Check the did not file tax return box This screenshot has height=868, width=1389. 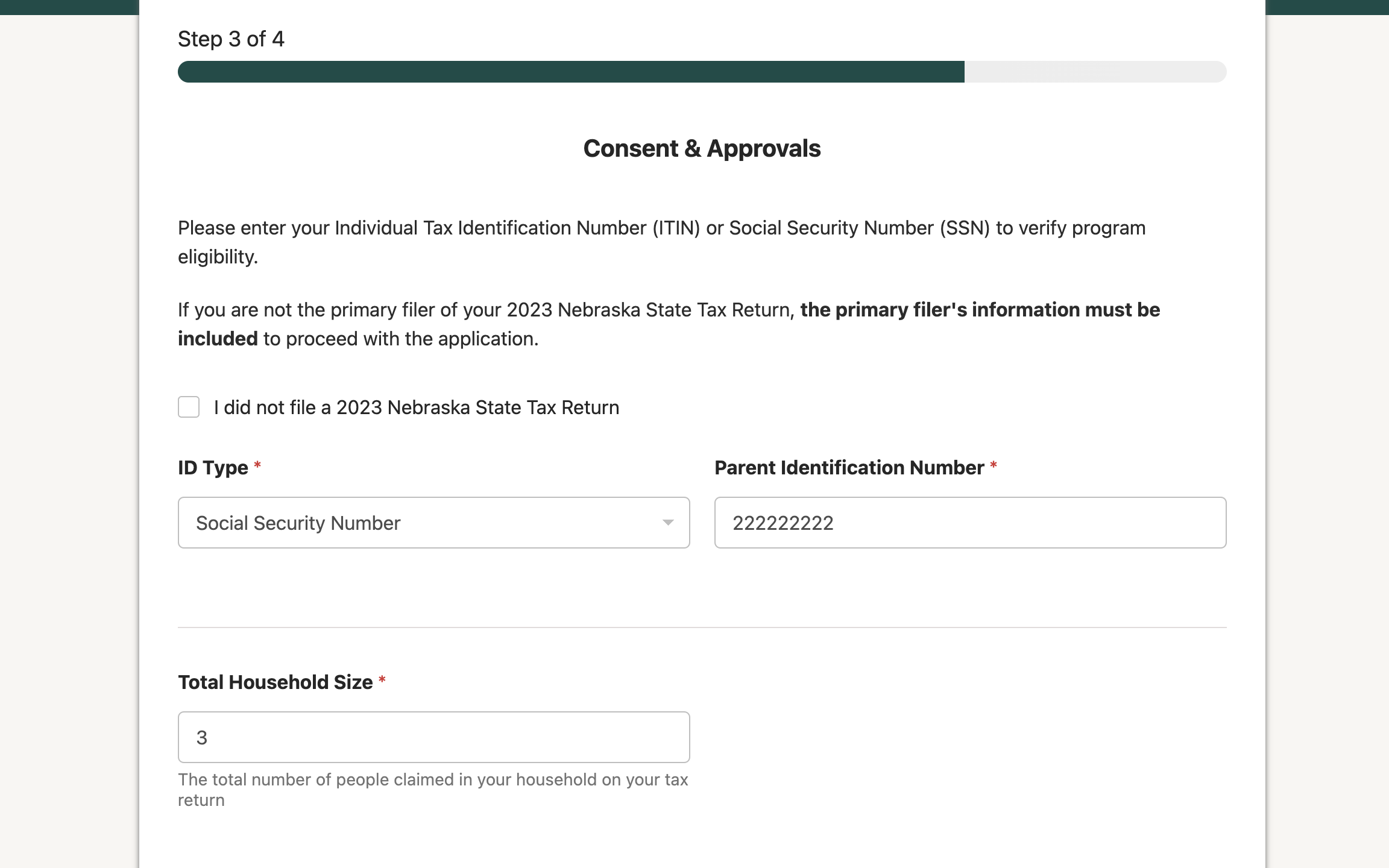coord(189,407)
